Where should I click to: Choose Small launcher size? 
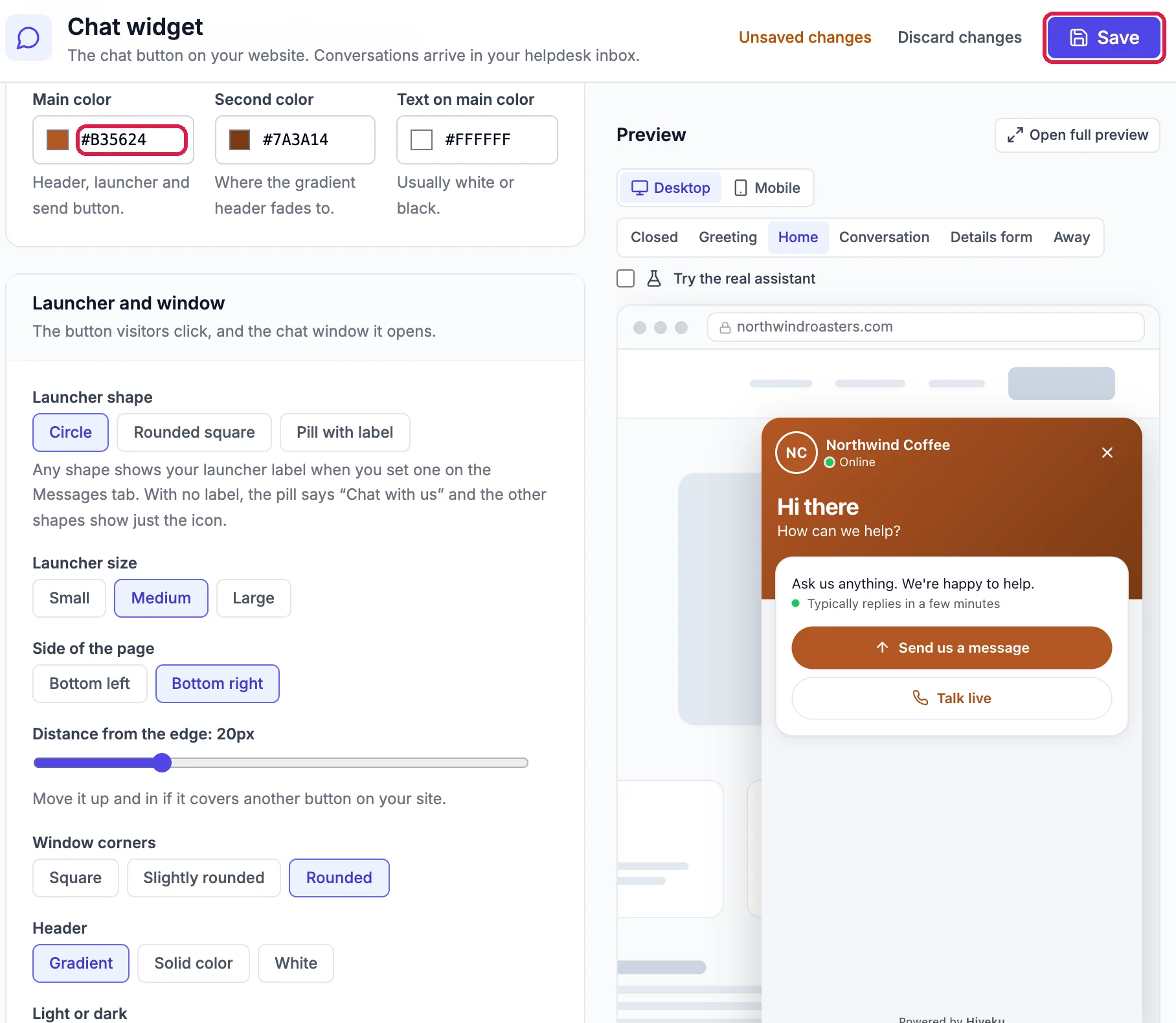point(69,598)
